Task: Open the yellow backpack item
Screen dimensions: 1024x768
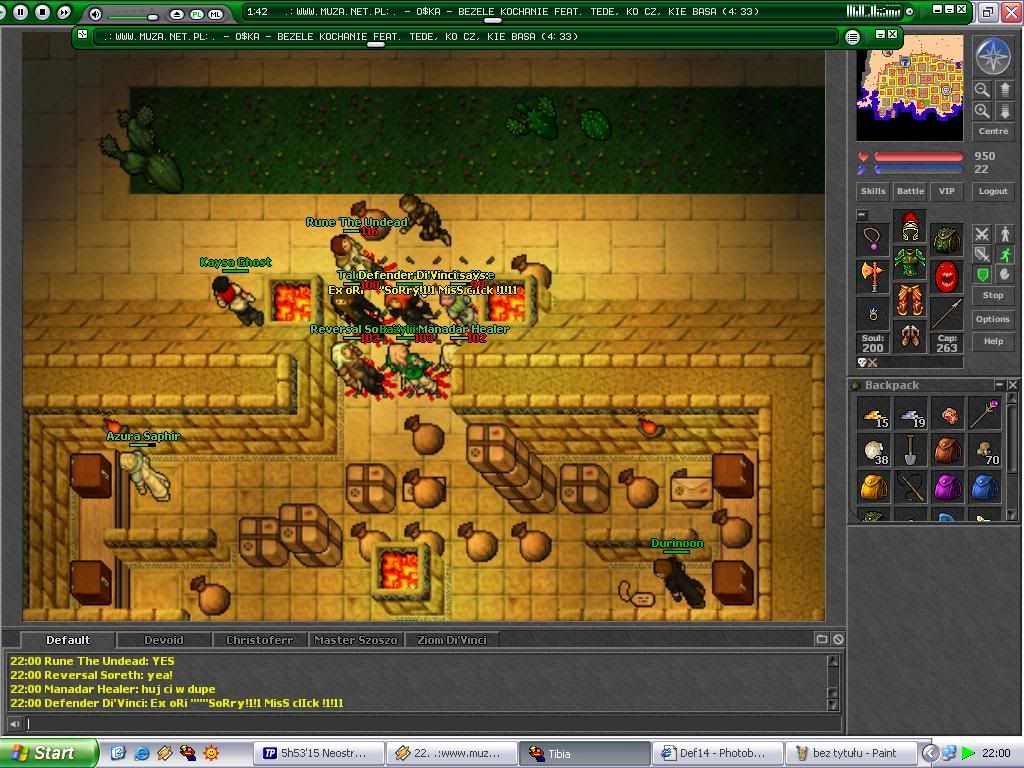Action: [x=874, y=487]
